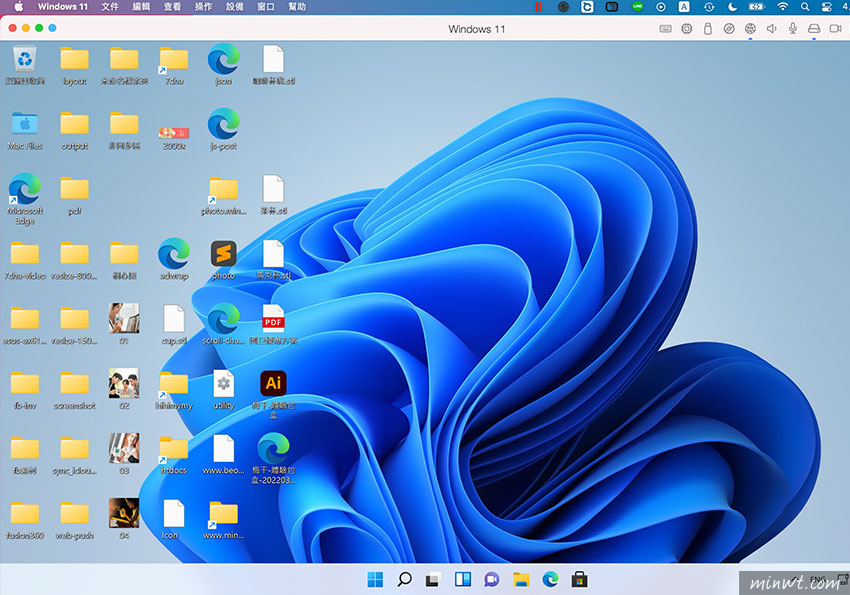Viewport: 850px width, 595px height.
Task: Open Widgets panel on Windows taskbar
Action: 463,580
